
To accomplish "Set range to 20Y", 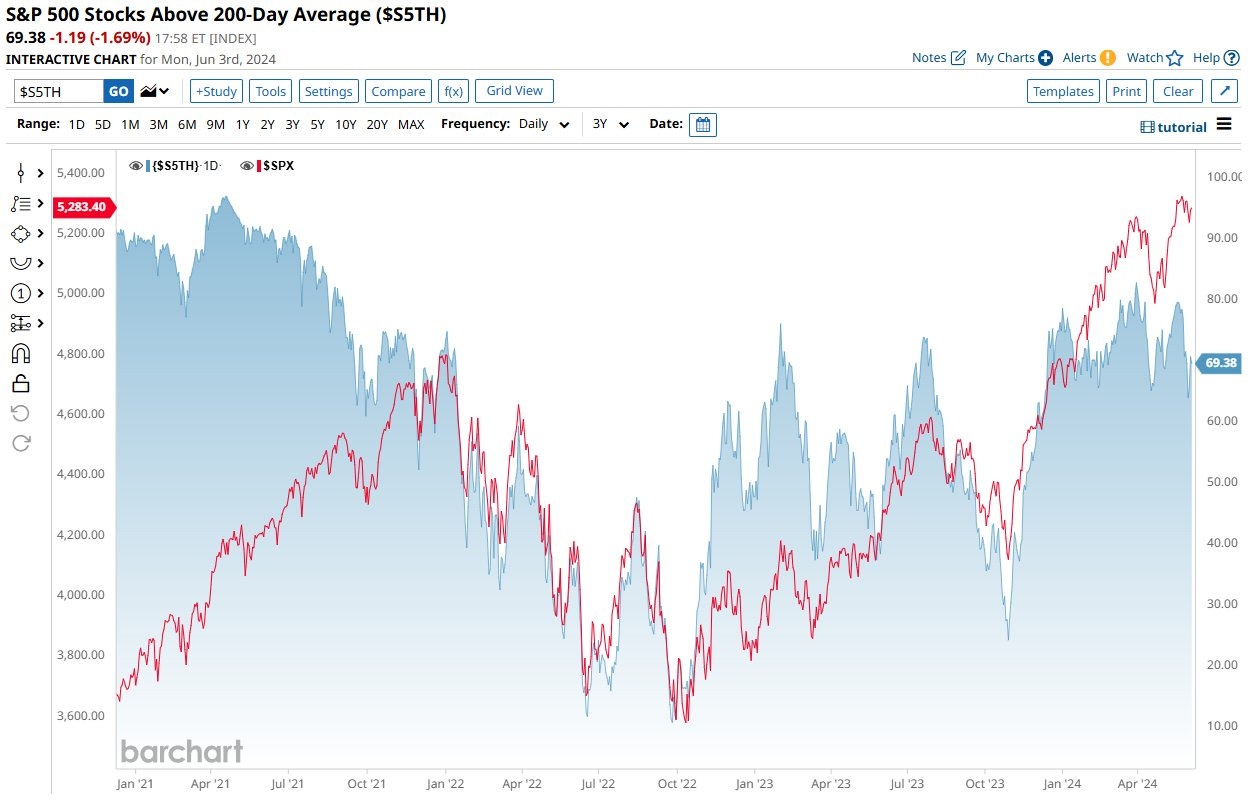I will [377, 125].
